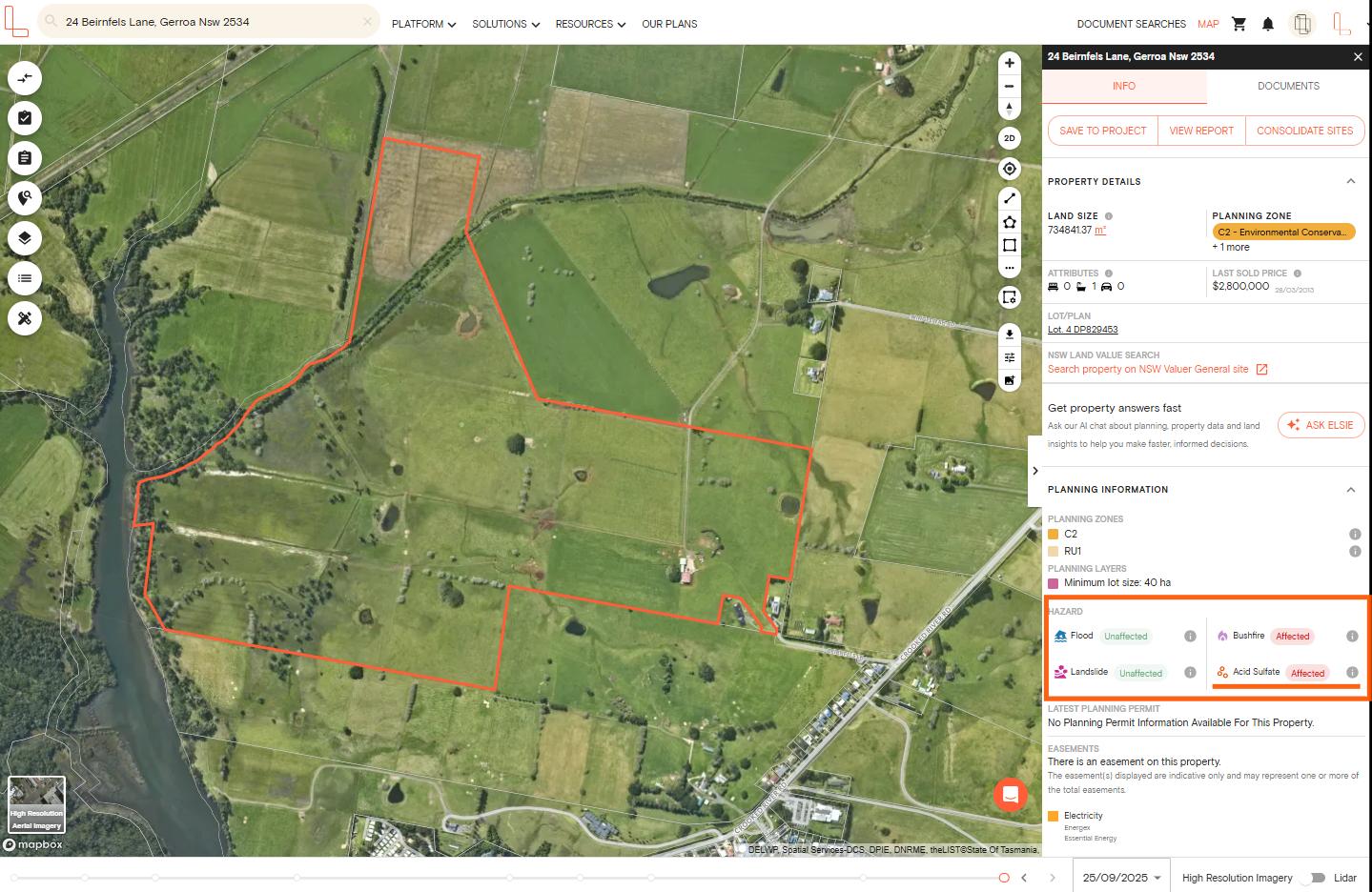This screenshot has width=1372, height=892.
Task: Toggle the 2D map view
Action: pos(1009,138)
